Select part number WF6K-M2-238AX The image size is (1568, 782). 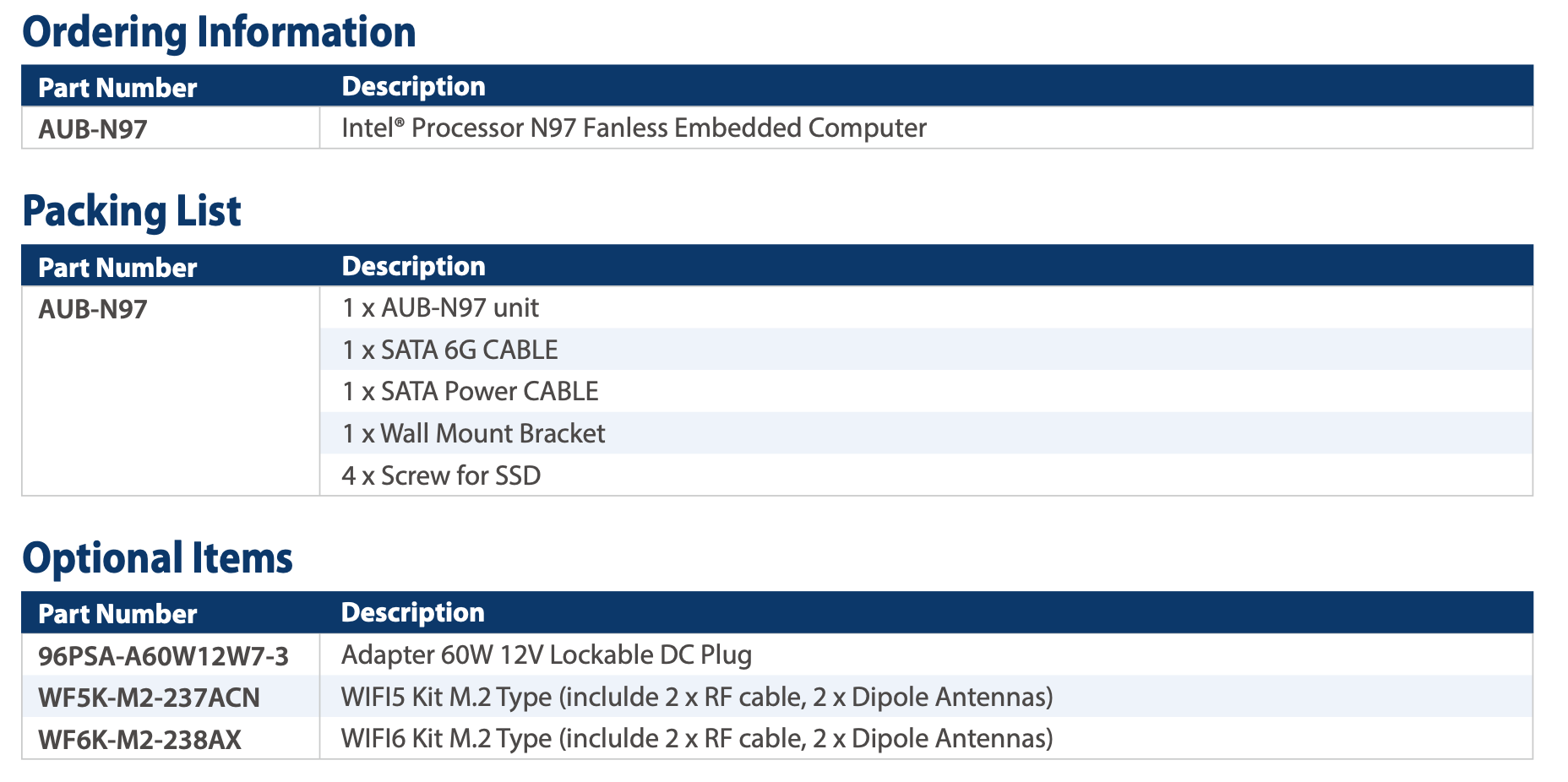[139, 740]
